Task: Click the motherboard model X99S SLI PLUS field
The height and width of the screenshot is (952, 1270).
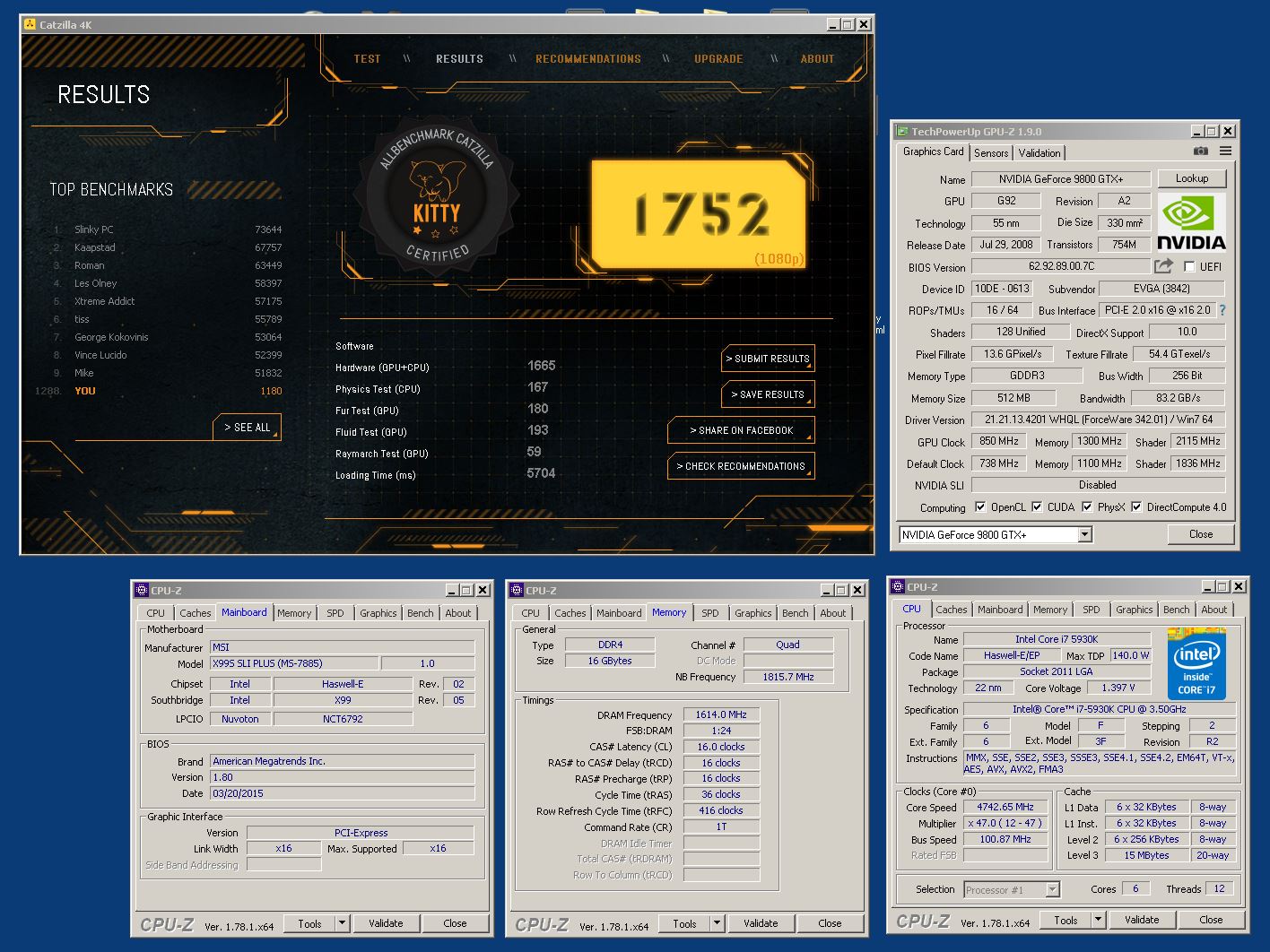Action: (294, 663)
